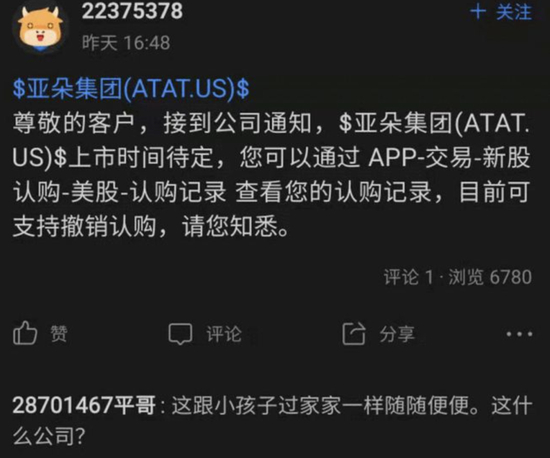
Task: Share the post using the share arrow icon
Action: pos(354,334)
